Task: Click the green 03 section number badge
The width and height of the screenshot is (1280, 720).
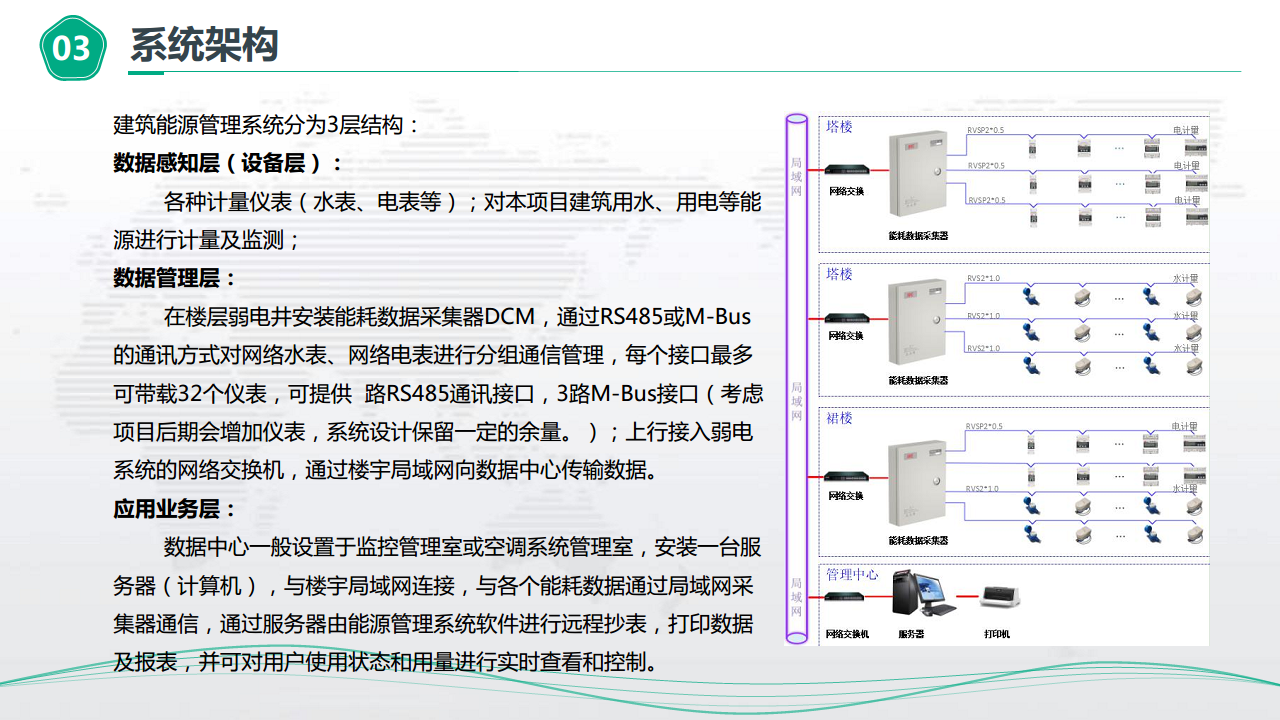Action: point(72,47)
